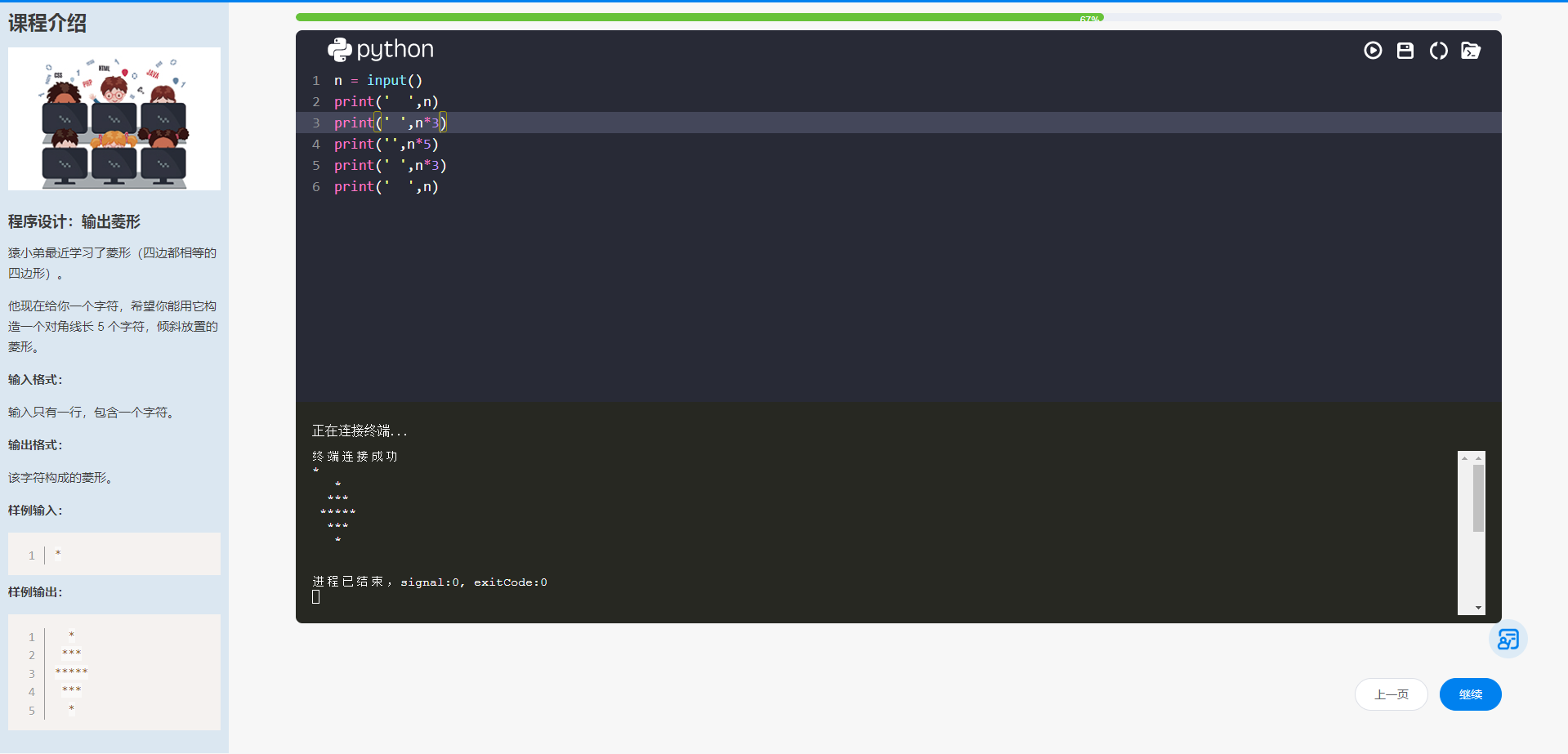Image resolution: width=1568 pixels, height=754 pixels.
Task: Click the terminal scrollbar thumb
Action: point(1478,498)
